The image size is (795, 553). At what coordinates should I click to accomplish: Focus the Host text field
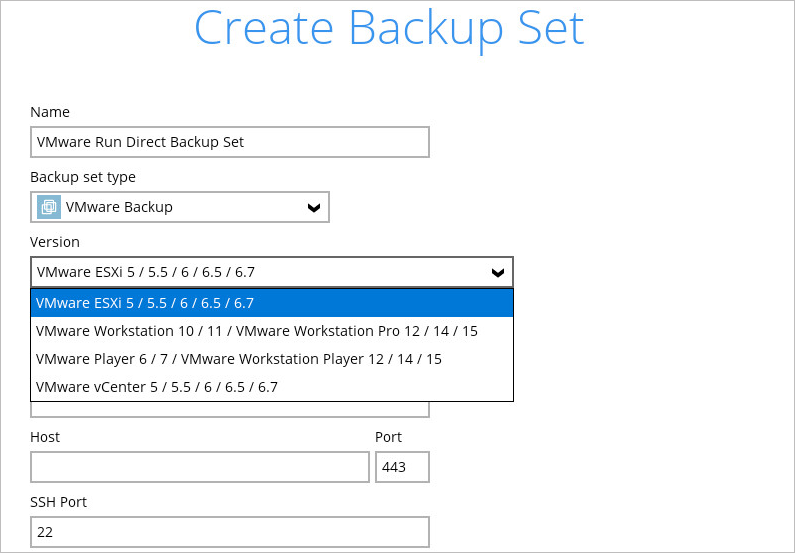click(200, 467)
